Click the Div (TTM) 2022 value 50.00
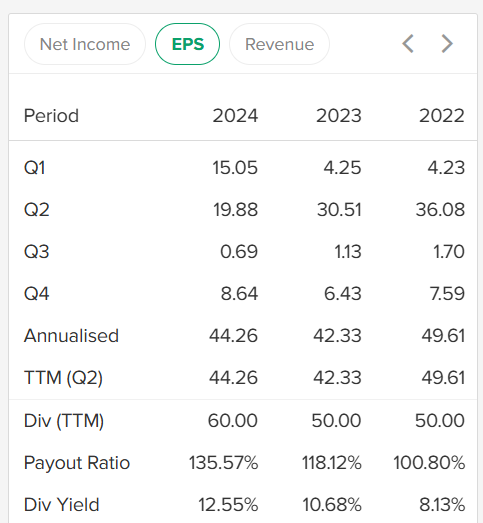This screenshot has height=523, width=483. tap(440, 420)
